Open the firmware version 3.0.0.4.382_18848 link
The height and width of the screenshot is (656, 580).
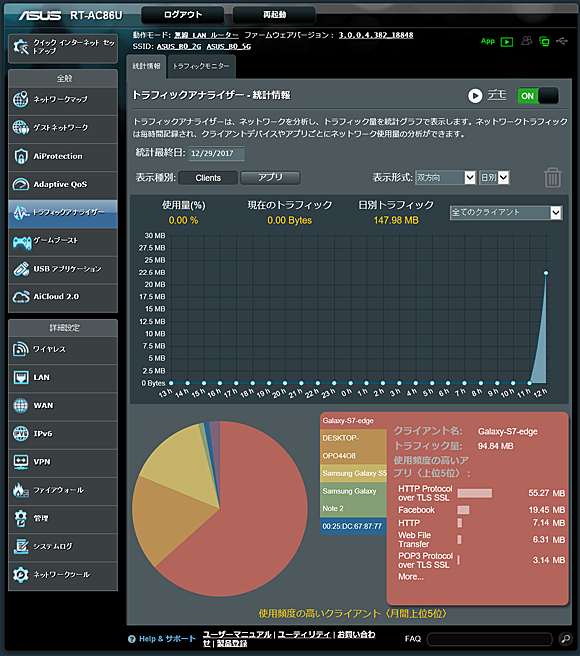pyautogui.click(x=376, y=35)
